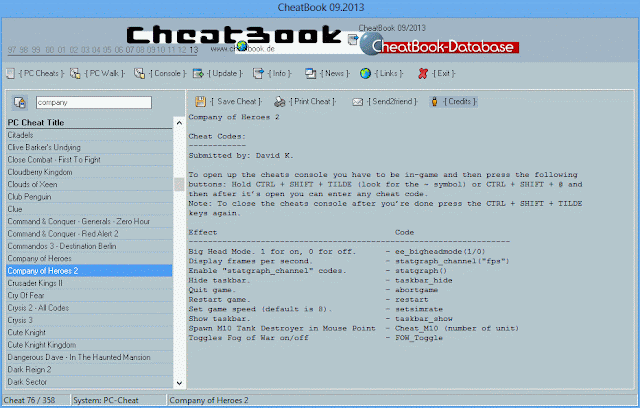The height and width of the screenshot is (408, 640).
Task: Open the PC Walk label
Action: [x=104, y=73]
